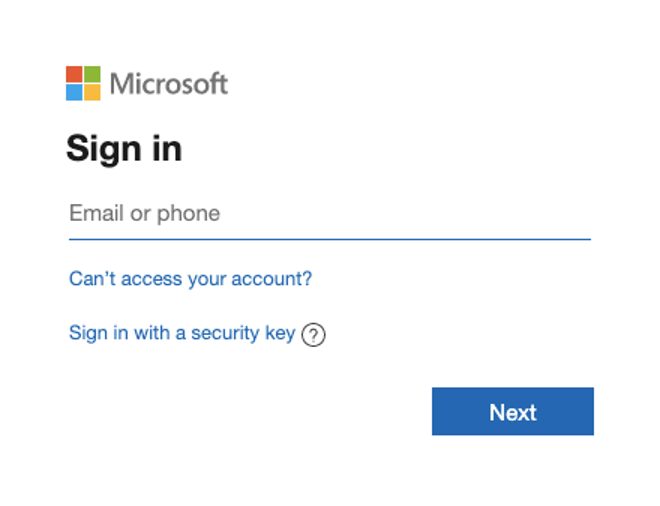Click the blue underline of email field

[330, 239]
